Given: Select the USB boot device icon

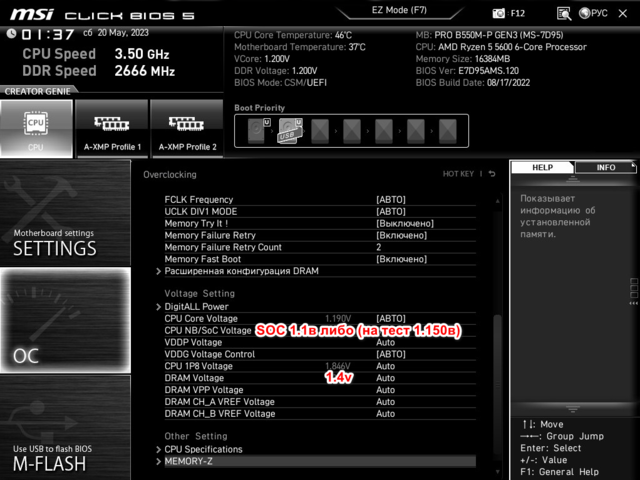Looking at the screenshot, I should [287, 129].
